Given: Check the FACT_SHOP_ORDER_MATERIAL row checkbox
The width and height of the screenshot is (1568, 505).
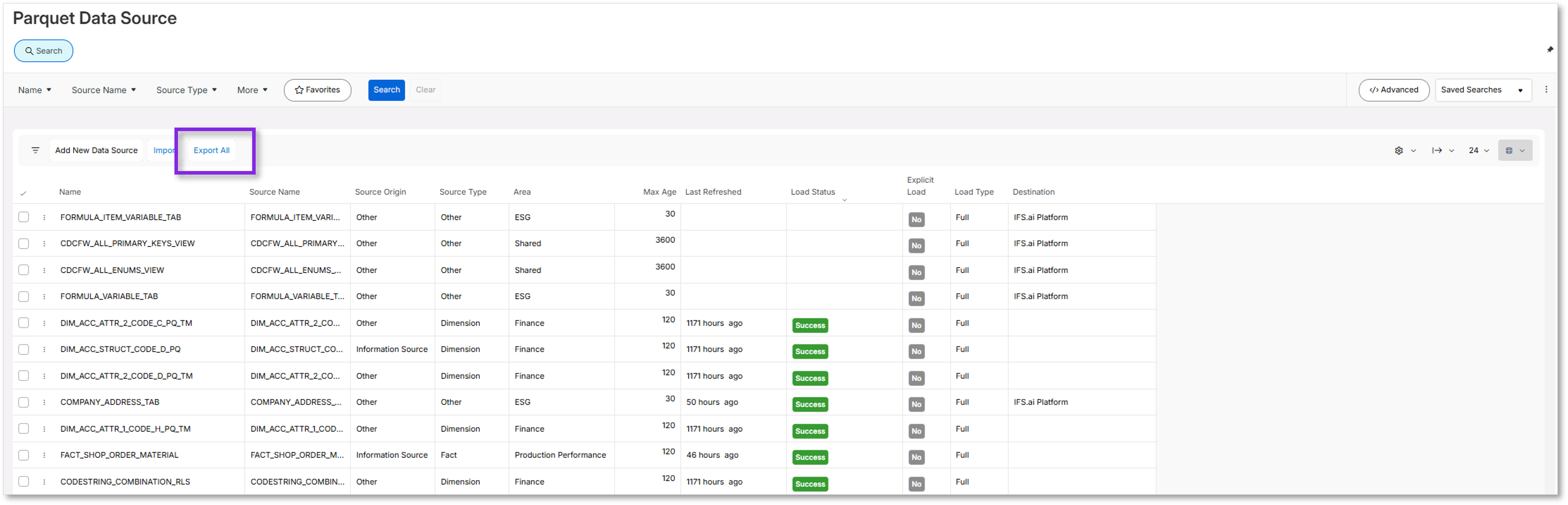Looking at the screenshot, I should click(24, 456).
